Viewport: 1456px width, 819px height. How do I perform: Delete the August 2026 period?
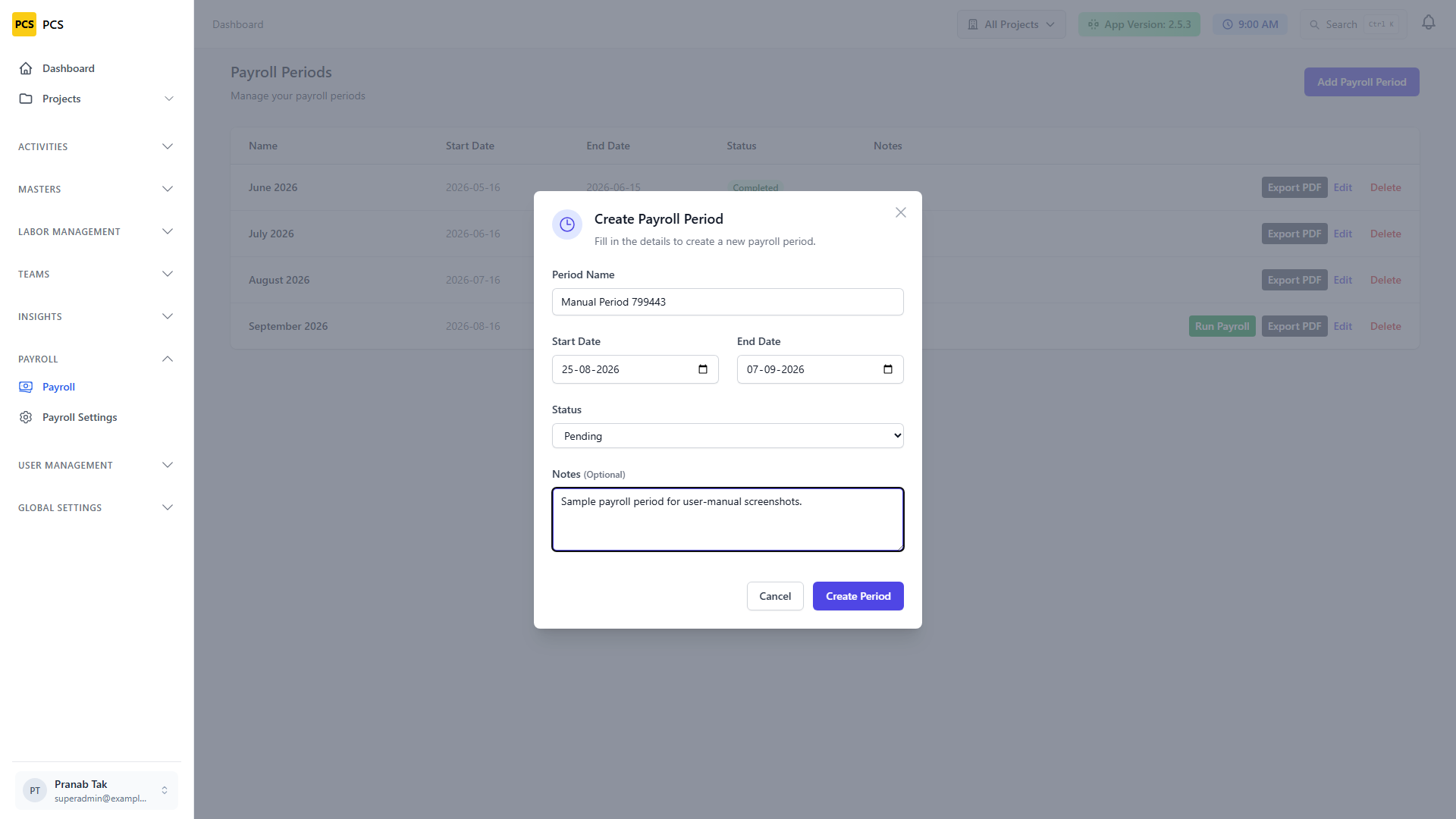tap(1385, 280)
